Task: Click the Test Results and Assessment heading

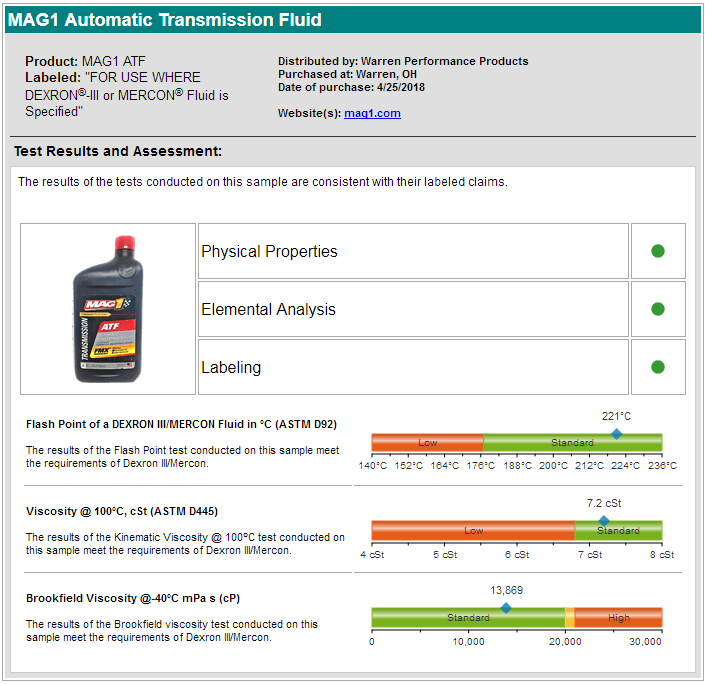Action: [118, 151]
